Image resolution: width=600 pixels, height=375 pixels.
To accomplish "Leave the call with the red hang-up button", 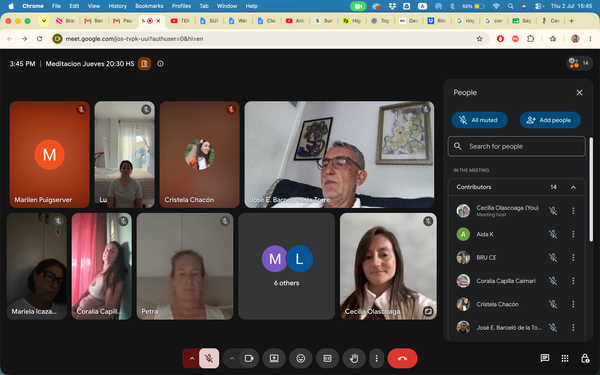I will (402, 358).
